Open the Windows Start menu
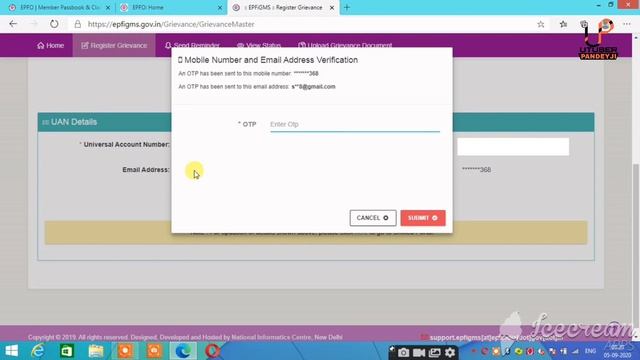Screen dimensions: 640x360 pyautogui.click(x=11, y=351)
